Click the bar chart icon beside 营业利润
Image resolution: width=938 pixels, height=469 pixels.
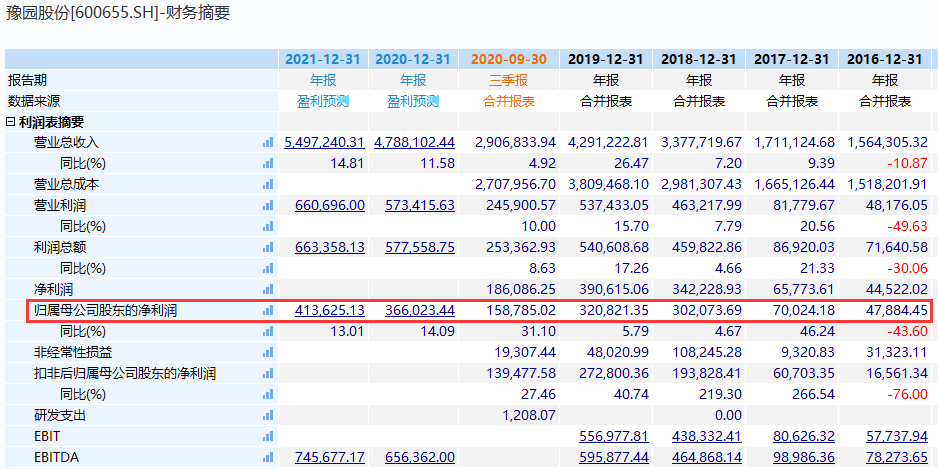[267, 205]
